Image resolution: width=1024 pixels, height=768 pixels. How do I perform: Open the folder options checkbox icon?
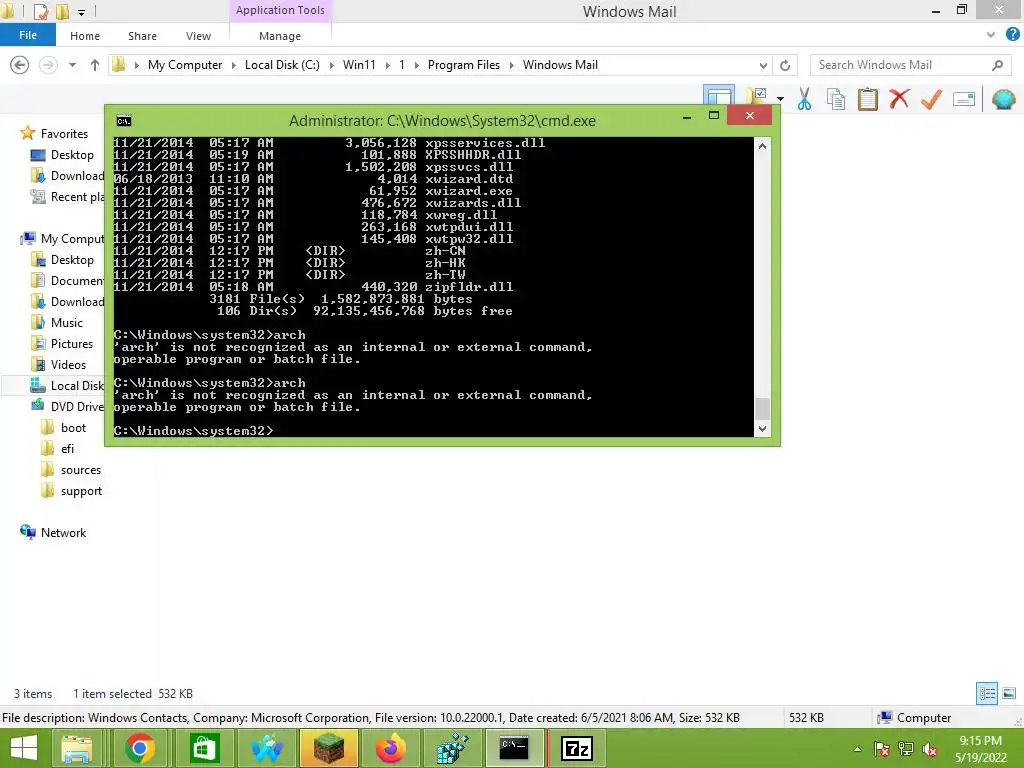[x=757, y=95]
